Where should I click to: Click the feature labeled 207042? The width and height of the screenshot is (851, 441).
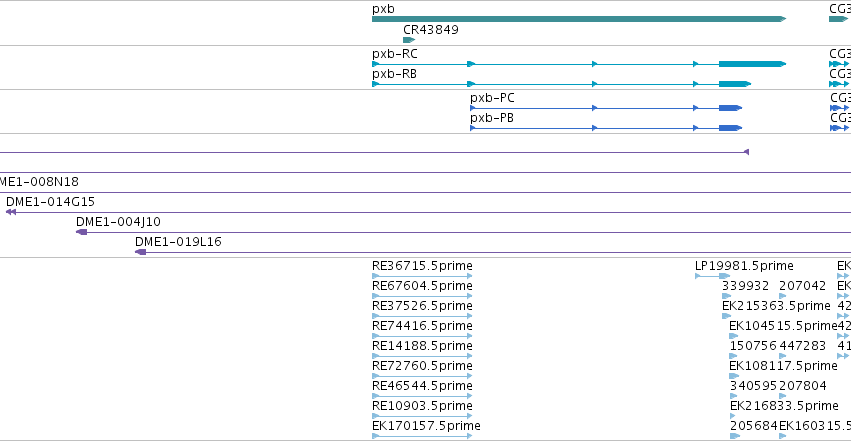tap(783, 296)
